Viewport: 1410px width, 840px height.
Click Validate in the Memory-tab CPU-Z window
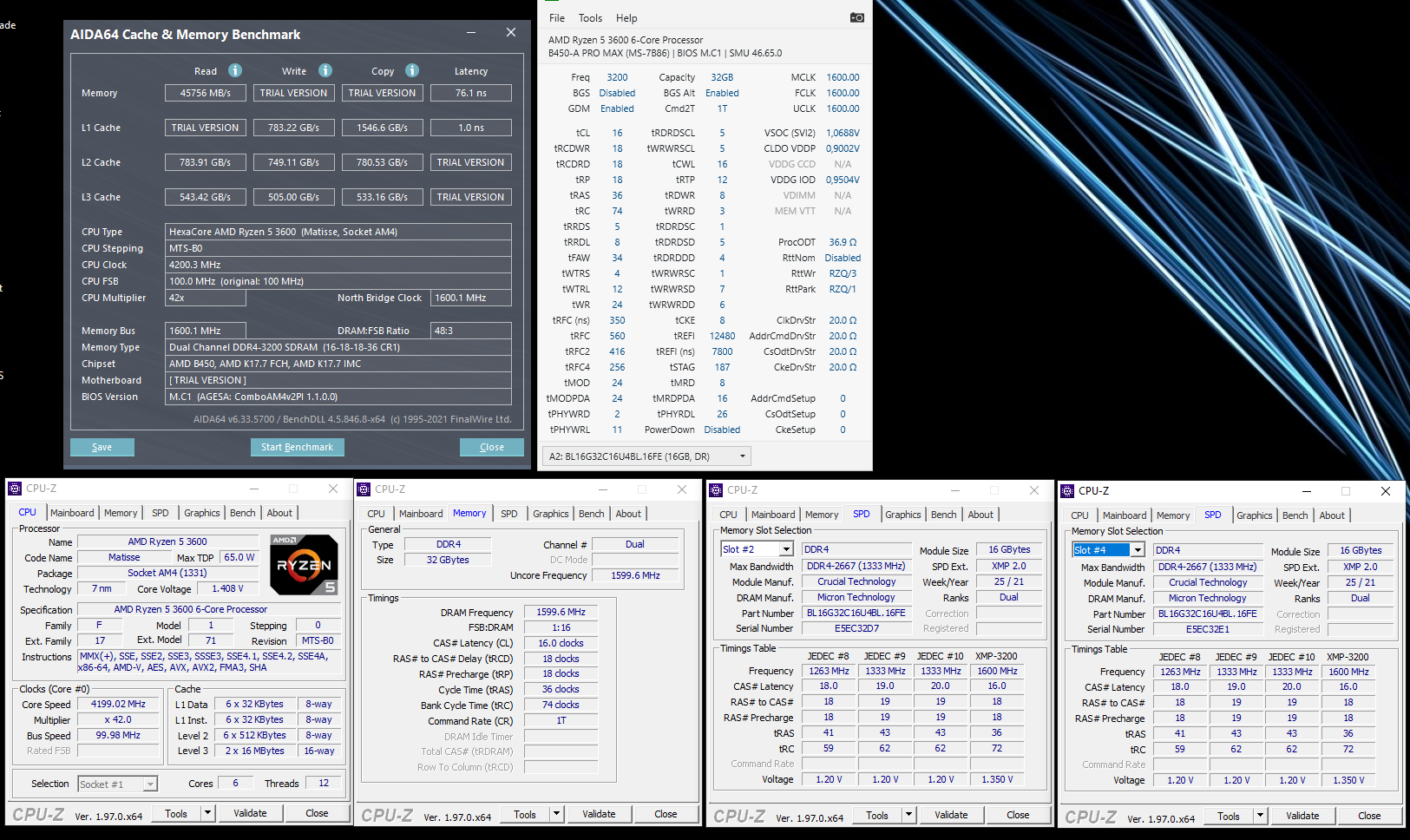coord(599,814)
